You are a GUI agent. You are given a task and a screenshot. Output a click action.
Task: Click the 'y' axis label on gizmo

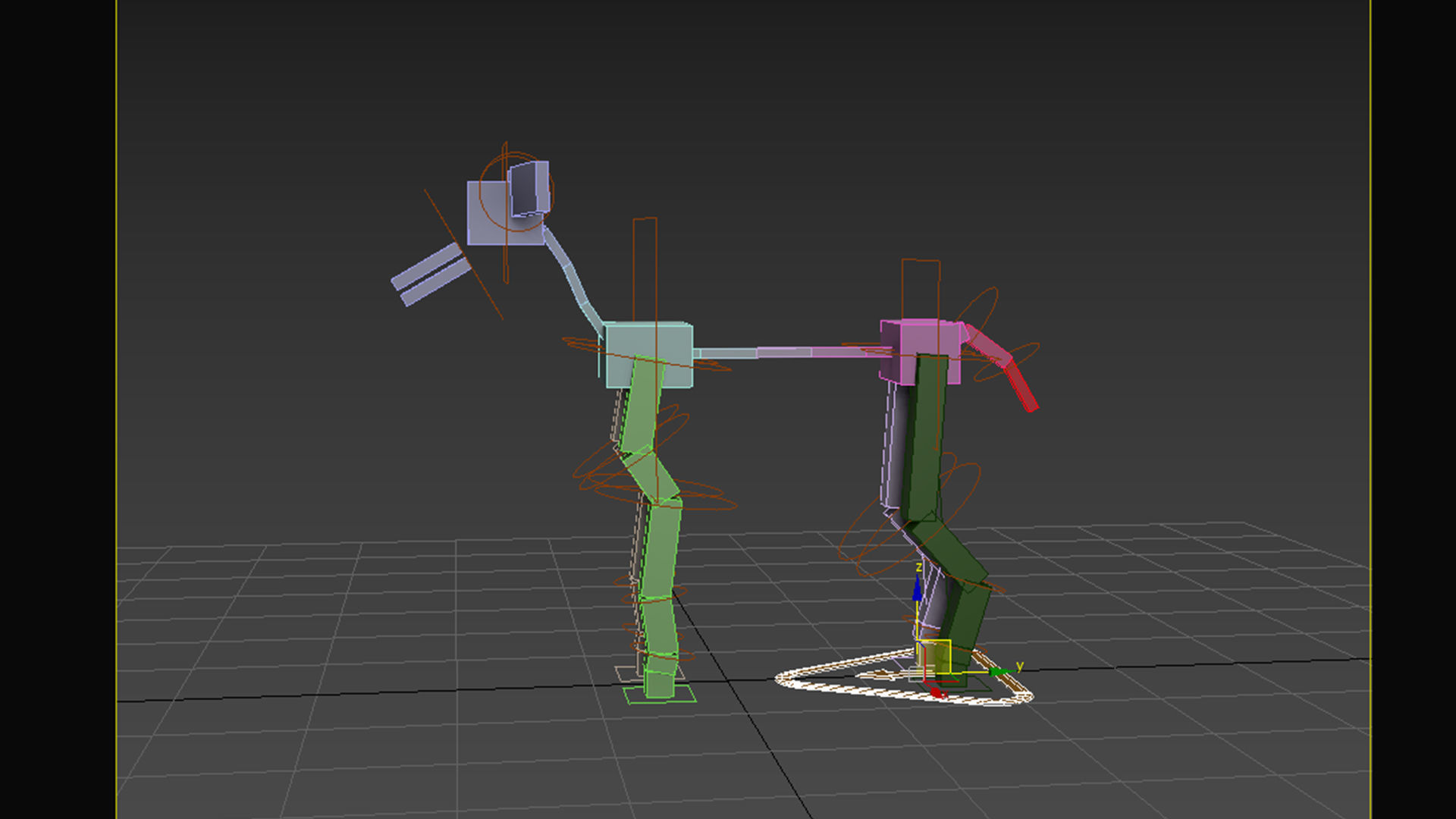(1020, 666)
